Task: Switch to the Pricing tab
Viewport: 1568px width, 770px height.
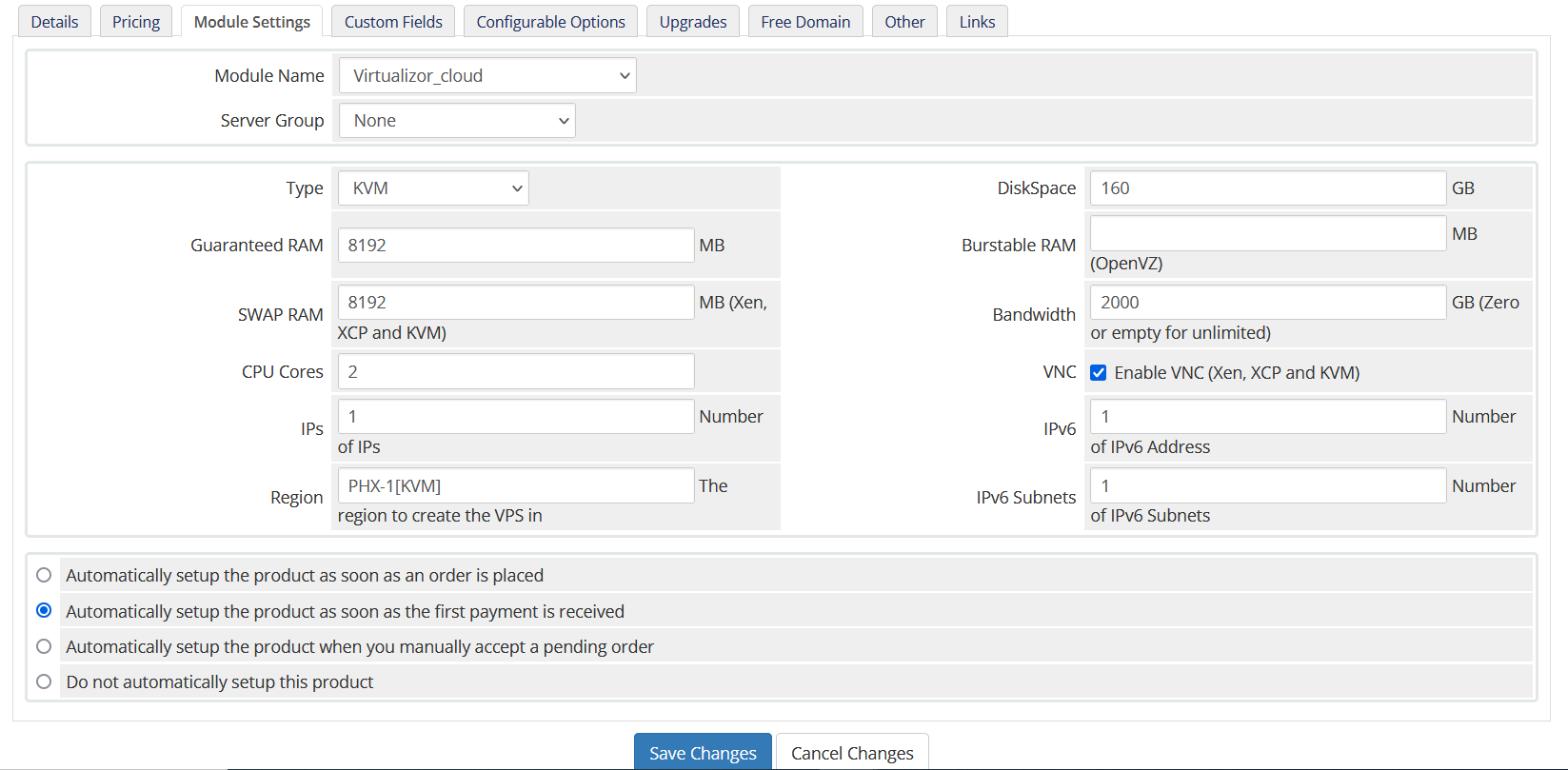Action: pyautogui.click(x=136, y=21)
